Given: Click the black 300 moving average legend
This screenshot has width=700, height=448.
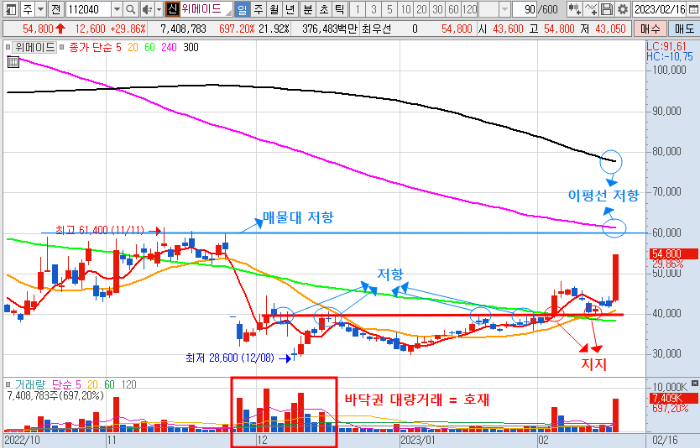Looking at the screenshot, I should point(191,47).
